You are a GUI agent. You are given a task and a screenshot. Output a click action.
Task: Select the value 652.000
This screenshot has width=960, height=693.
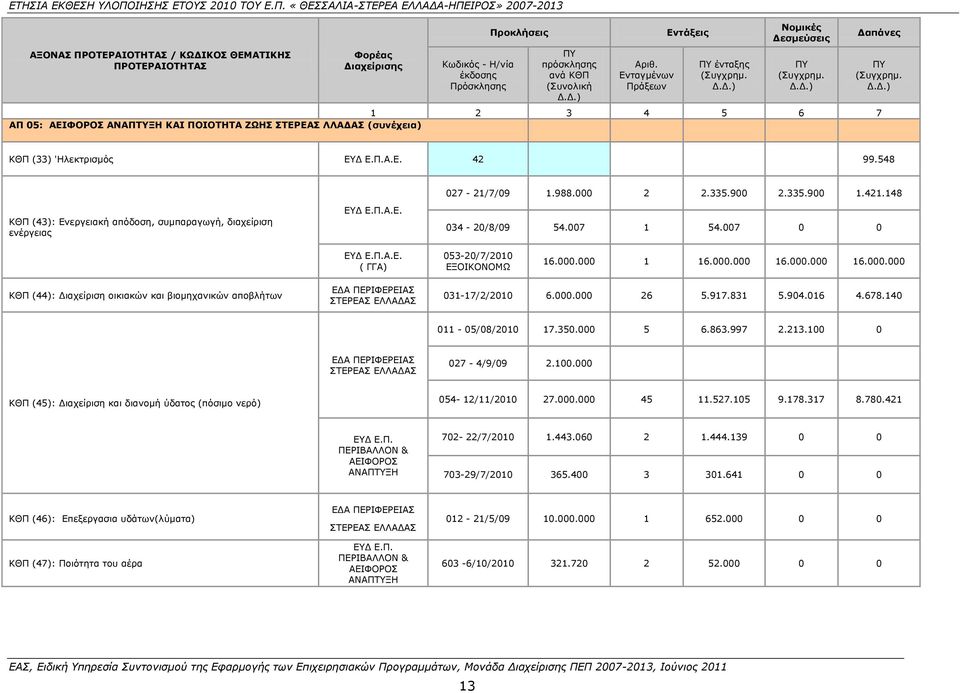click(724, 519)
